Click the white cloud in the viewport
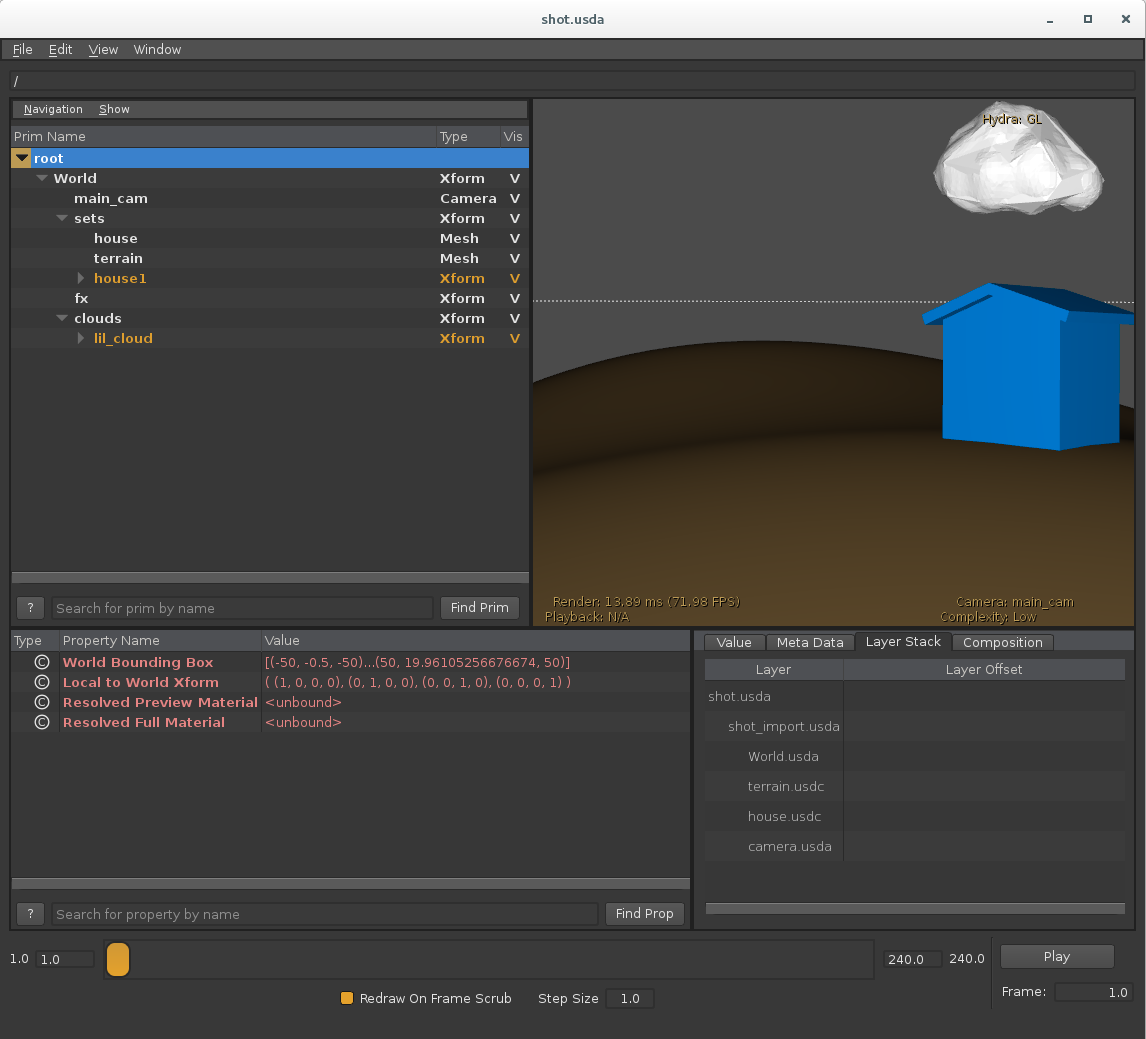 coord(1018,161)
